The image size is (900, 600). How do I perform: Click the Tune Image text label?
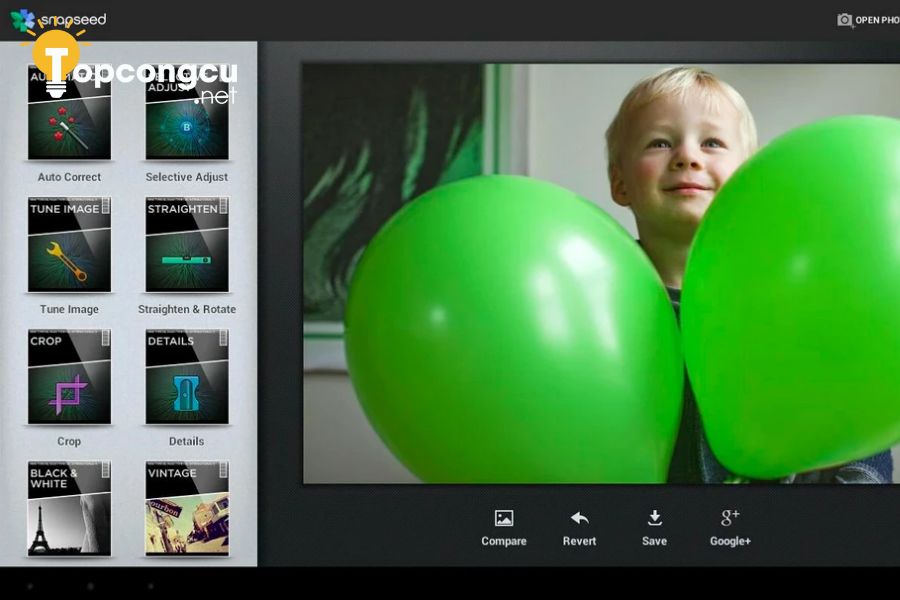pos(69,309)
